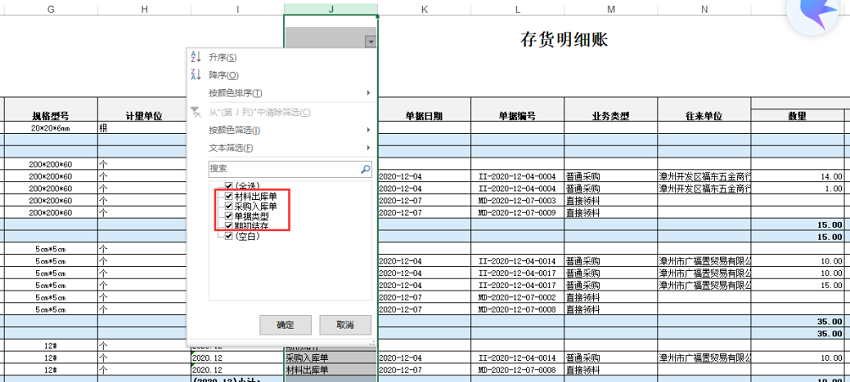Select column G header
Viewport: 850px width, 382px height.
tap(51, 9)
